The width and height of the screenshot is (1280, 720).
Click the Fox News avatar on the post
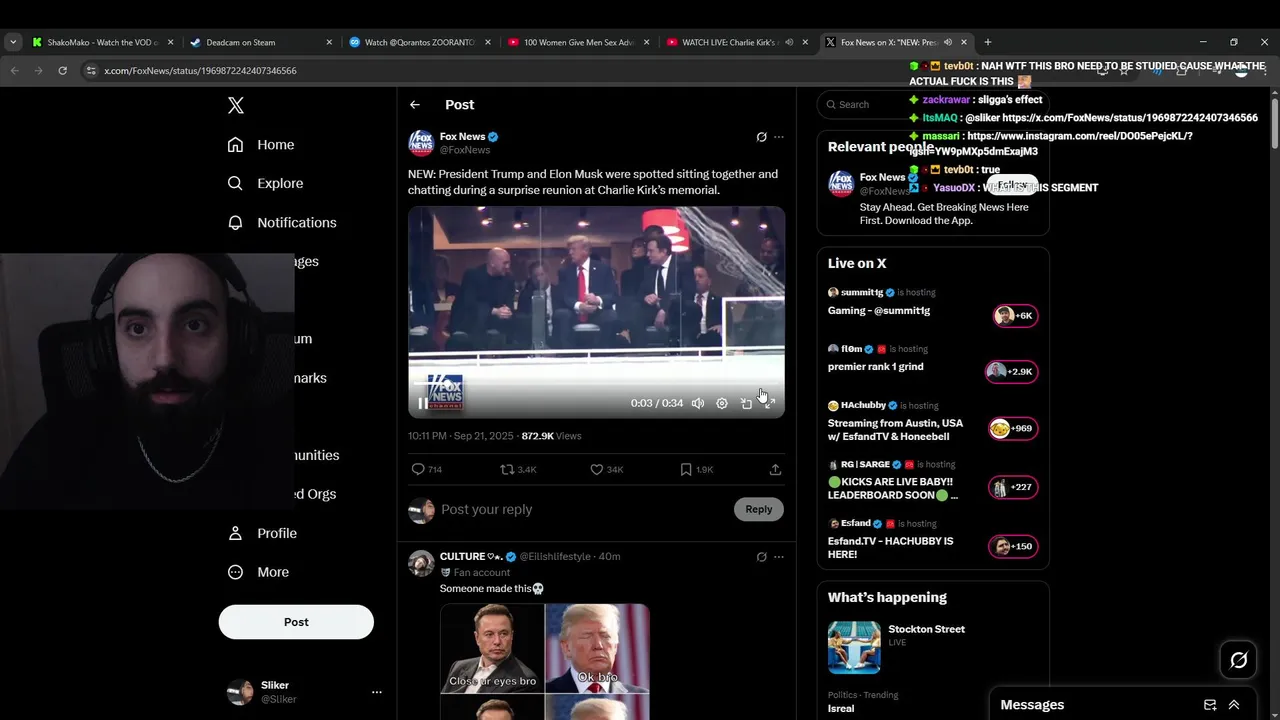[421, 143]
